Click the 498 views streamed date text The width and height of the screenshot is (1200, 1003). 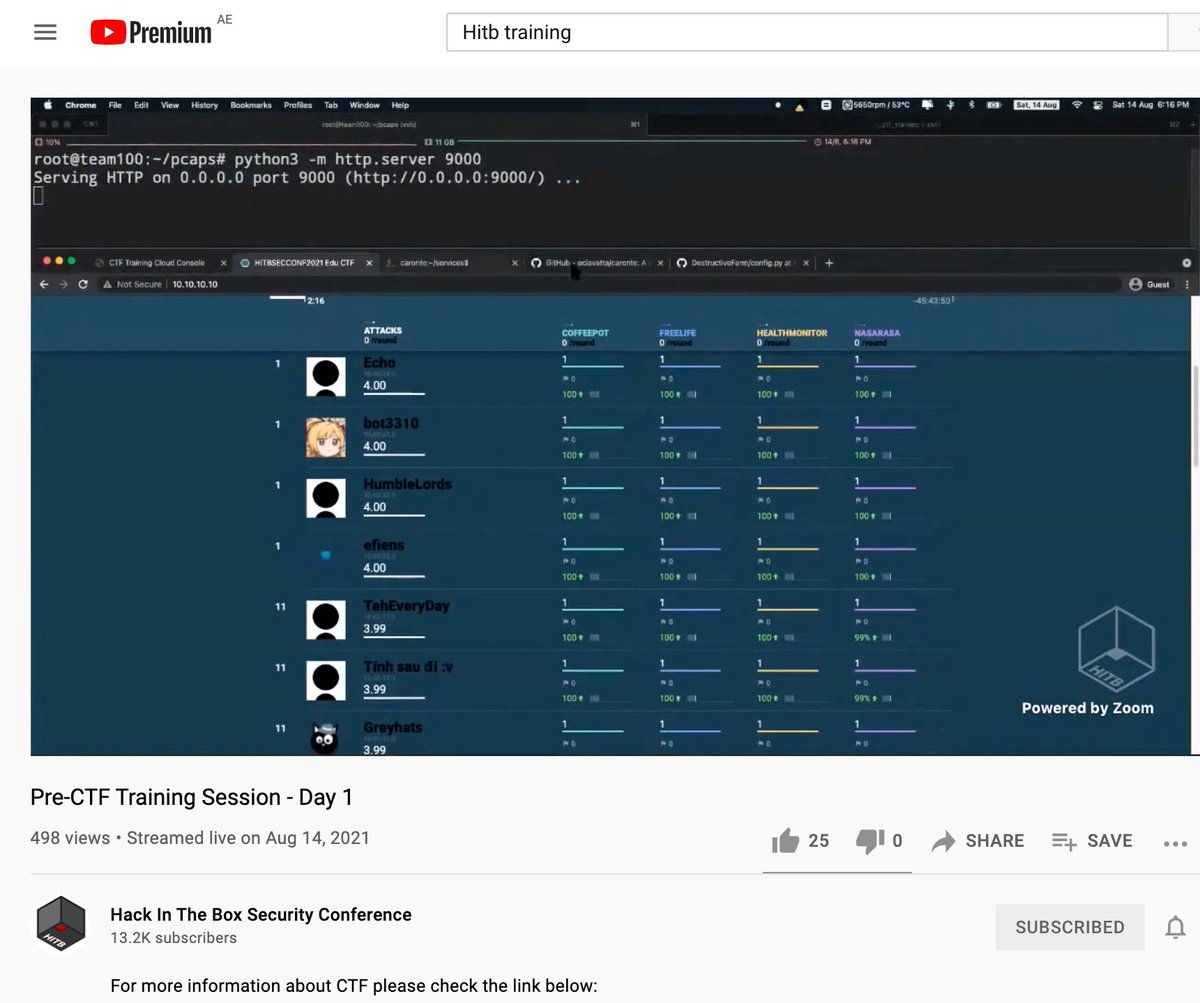coord(200,838)
